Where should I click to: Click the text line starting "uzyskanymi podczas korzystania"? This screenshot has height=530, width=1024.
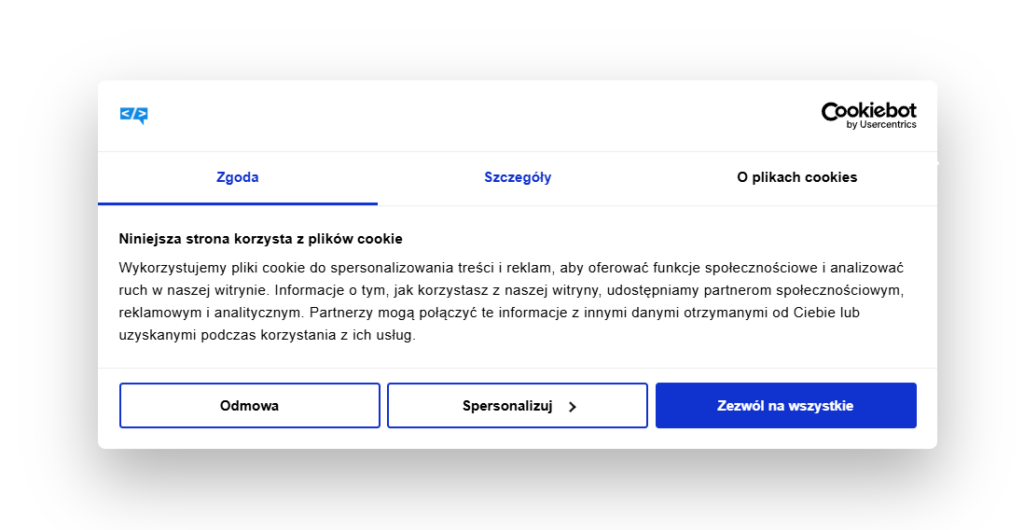click(266, 335)
